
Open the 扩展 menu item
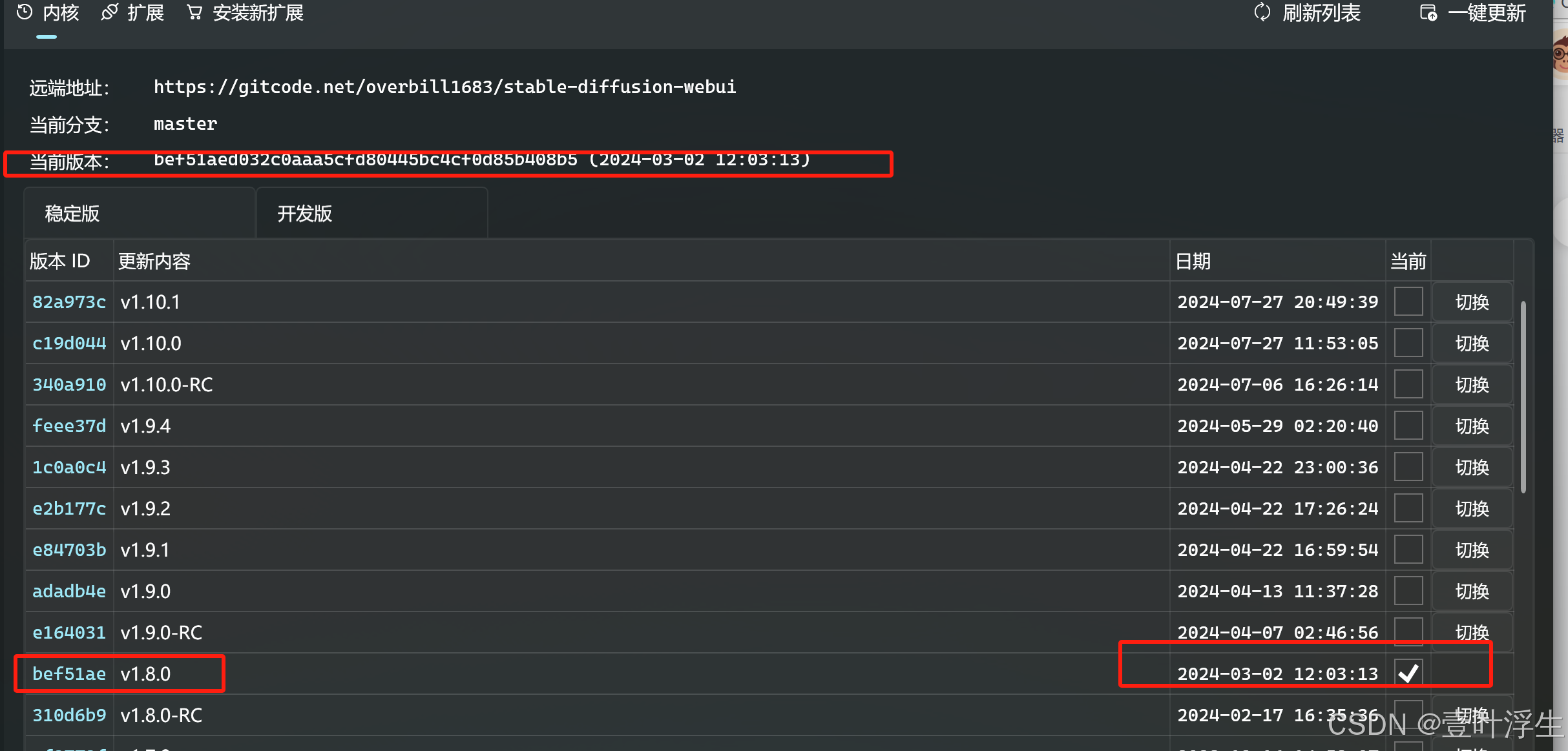coord(147,12)
